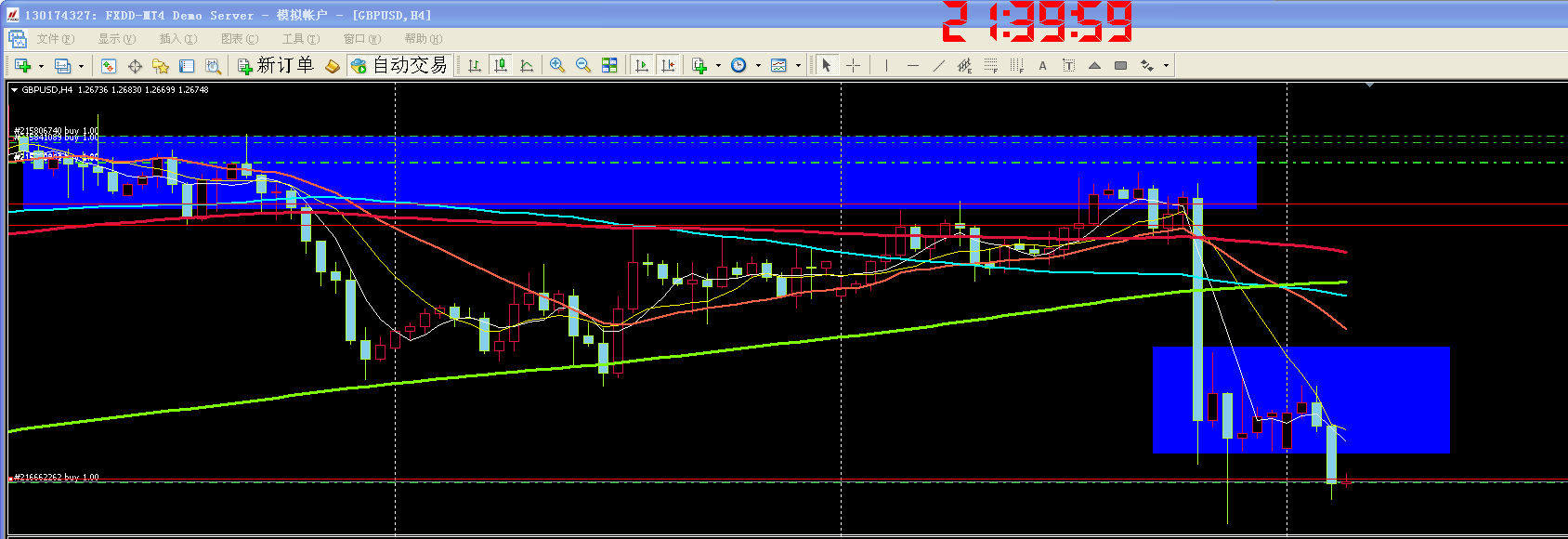The image size is (1568, 539).
Task: Switch to candlestick chart mode
Action: tap(501, 65)
